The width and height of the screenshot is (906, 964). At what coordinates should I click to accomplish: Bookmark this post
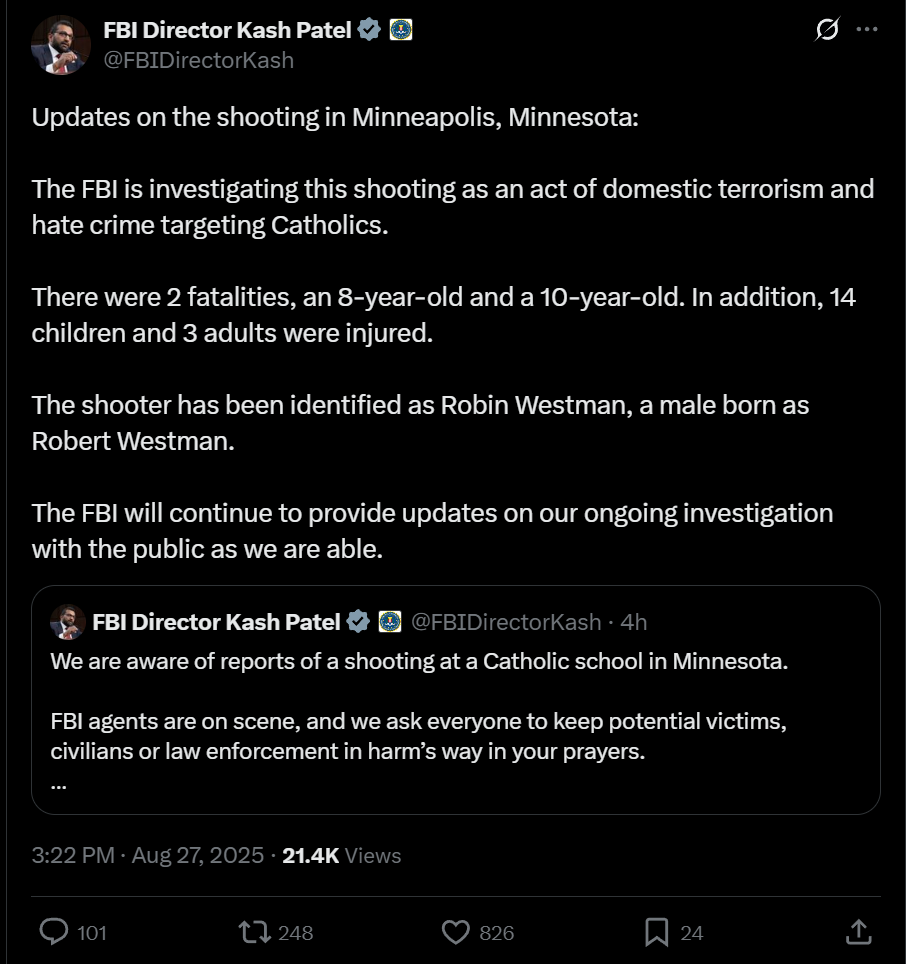(x=656, y=932)
